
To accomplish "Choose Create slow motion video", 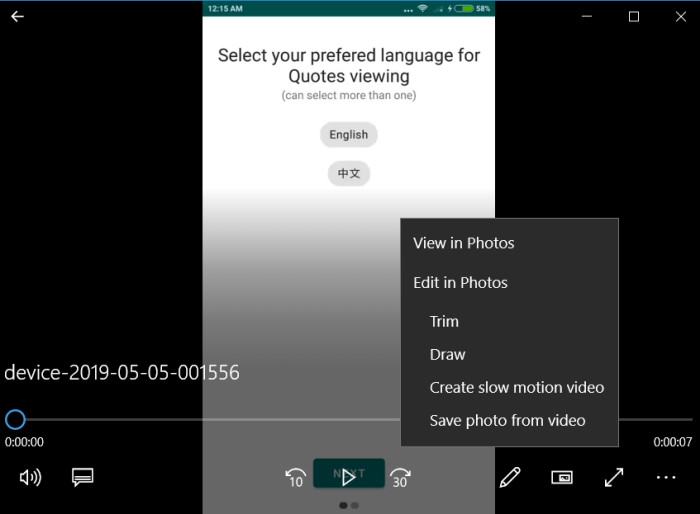I will tap(509, 387).
